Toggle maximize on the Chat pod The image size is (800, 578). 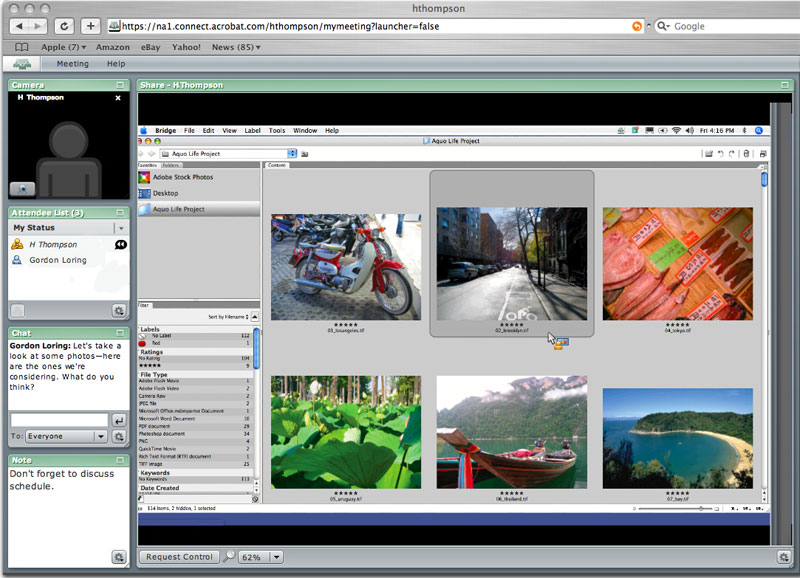pyautogui.click(x=120, y=333)
